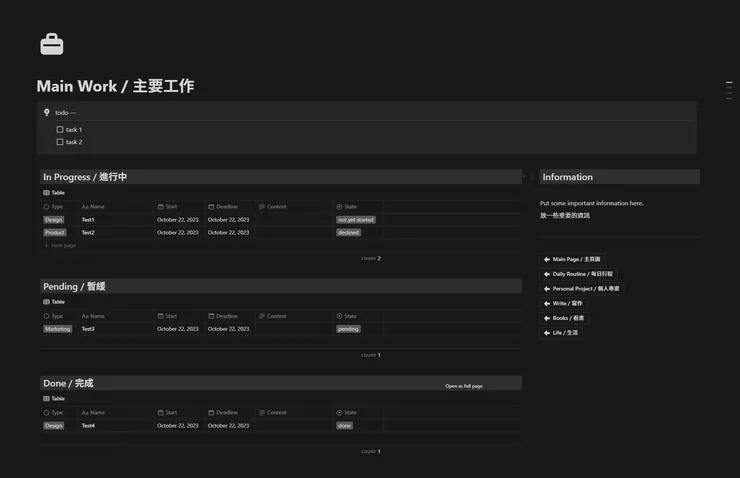
Task: Open the Test1 page
Action: (88, 220)
